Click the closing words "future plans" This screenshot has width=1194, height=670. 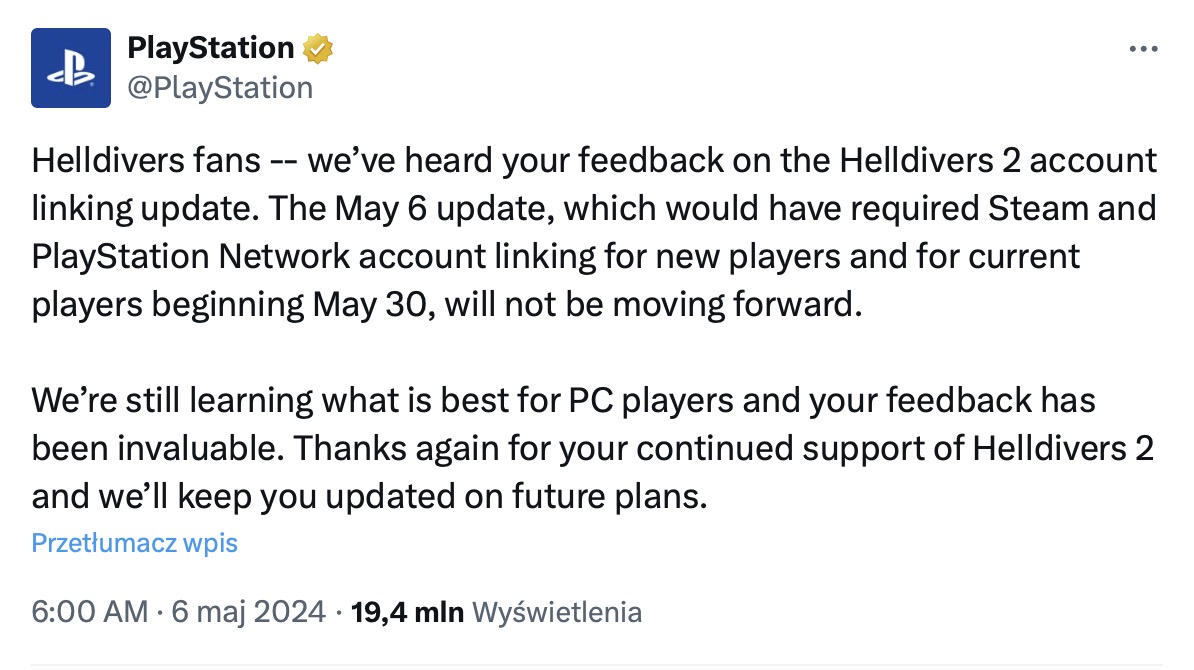[609, 496]
